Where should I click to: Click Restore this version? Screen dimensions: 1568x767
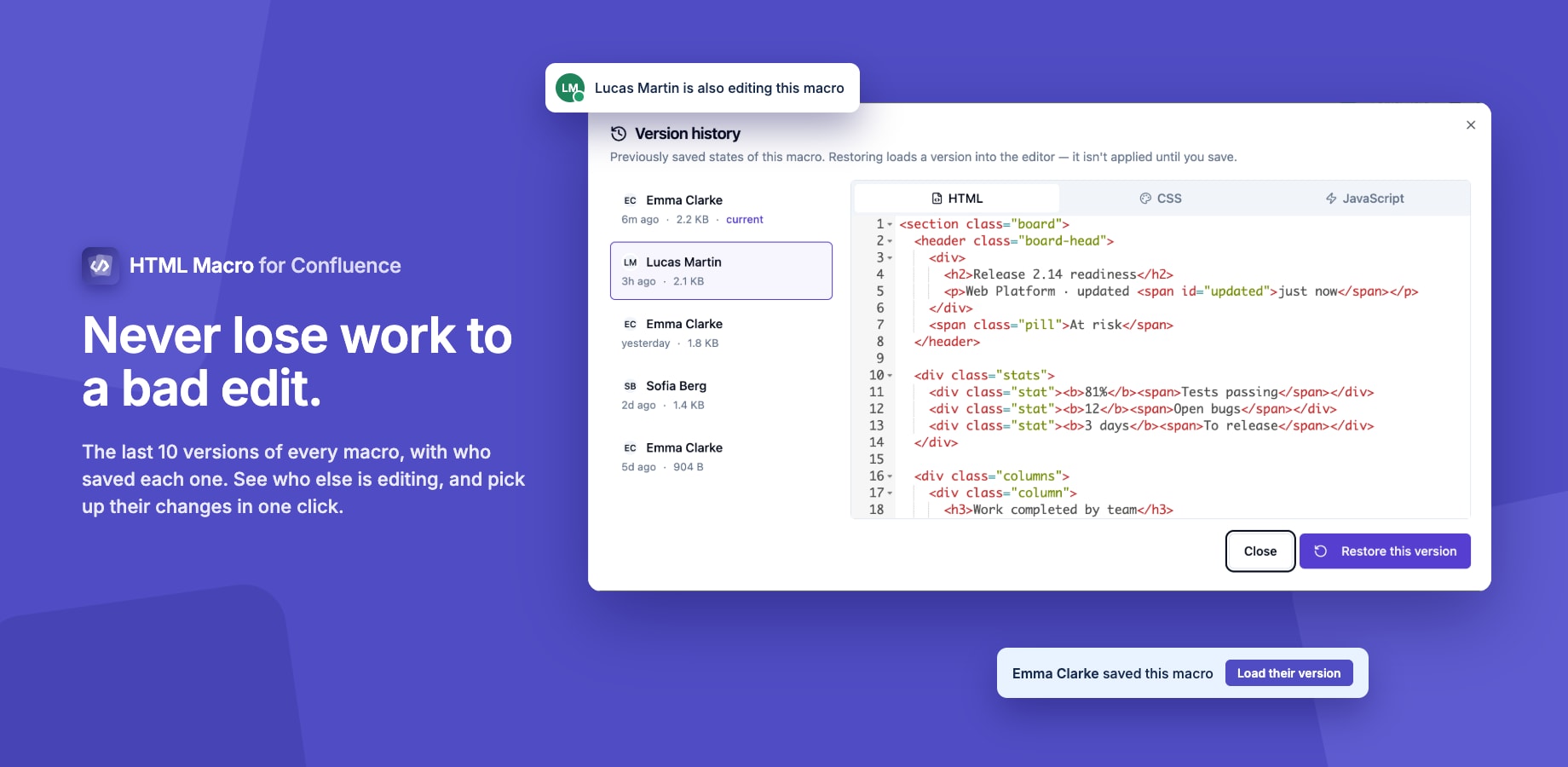click(x=1385, y=551)
